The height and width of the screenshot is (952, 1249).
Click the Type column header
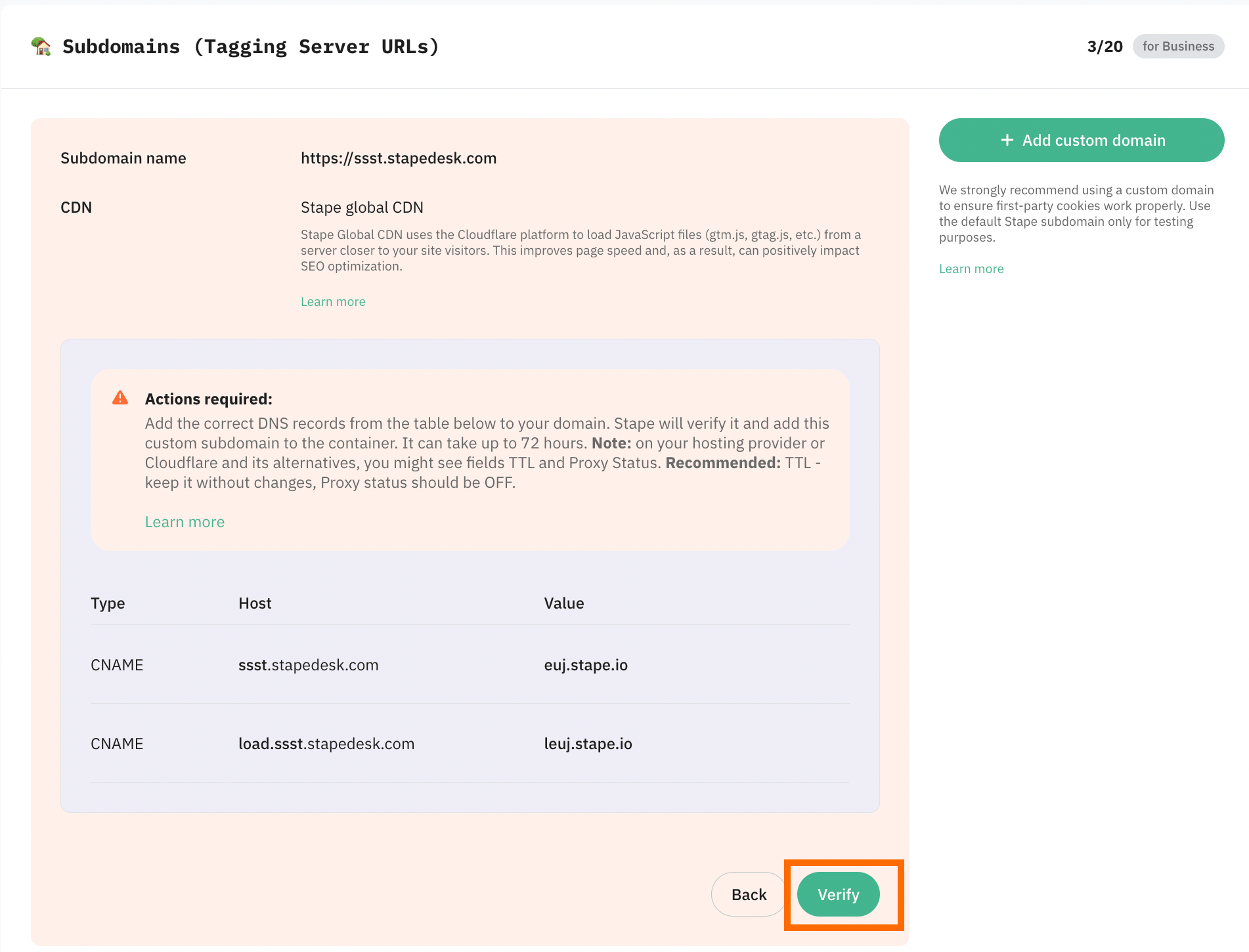coord(108,603)
